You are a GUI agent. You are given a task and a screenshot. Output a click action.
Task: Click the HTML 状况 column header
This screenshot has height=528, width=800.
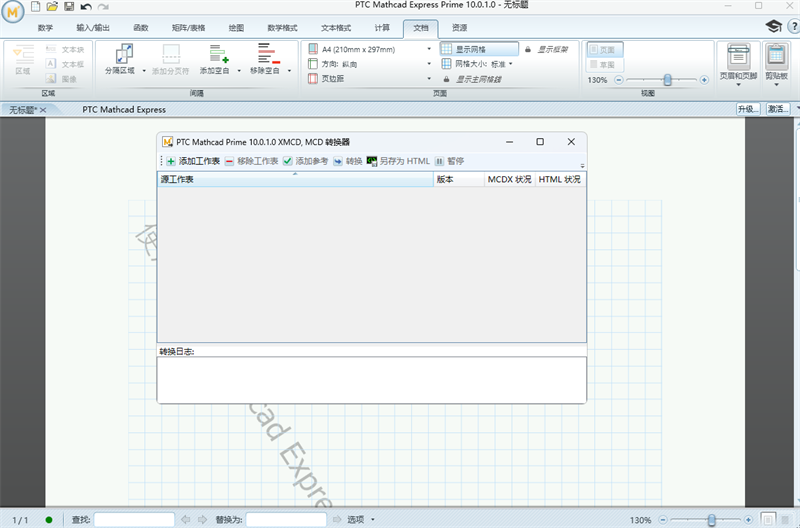tap(560, 179)
